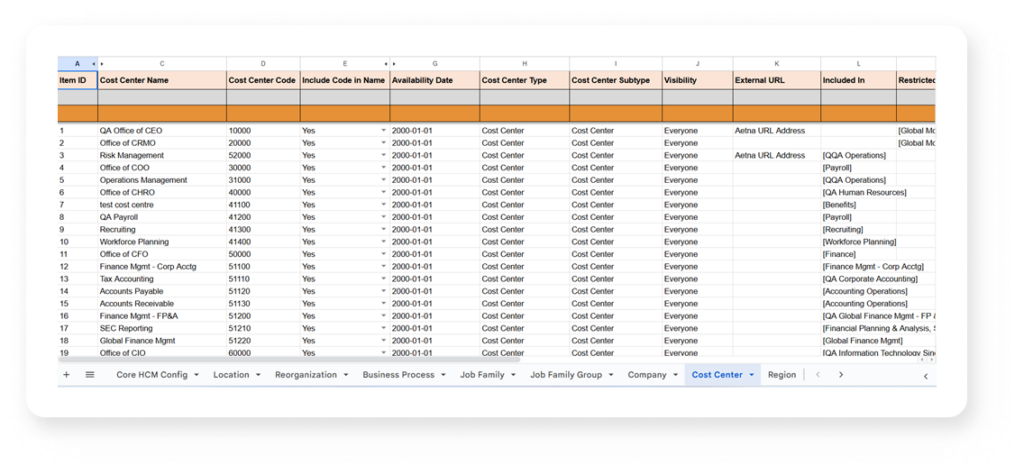Image resolution: width=1024 pixels, height=475 pixels.
Task: Click hidden-column arrow inside column G header
Action: tap(394, 64)
